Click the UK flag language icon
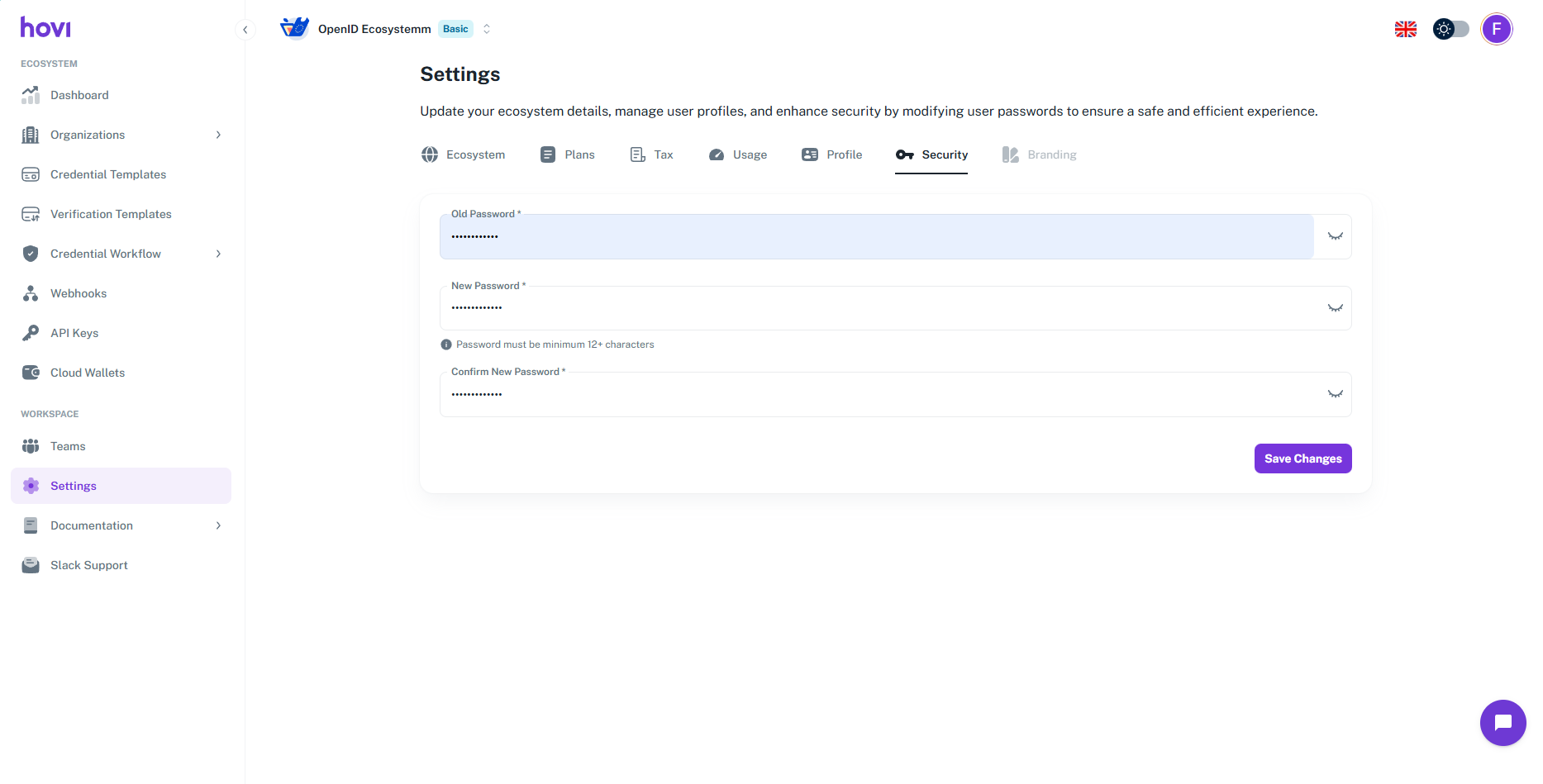1543x784 pixels. (1405, 29)
